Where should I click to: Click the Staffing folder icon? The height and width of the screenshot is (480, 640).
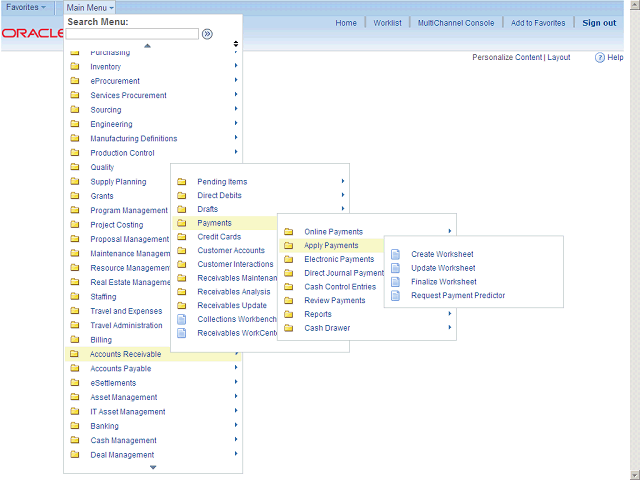pos(75,296)
